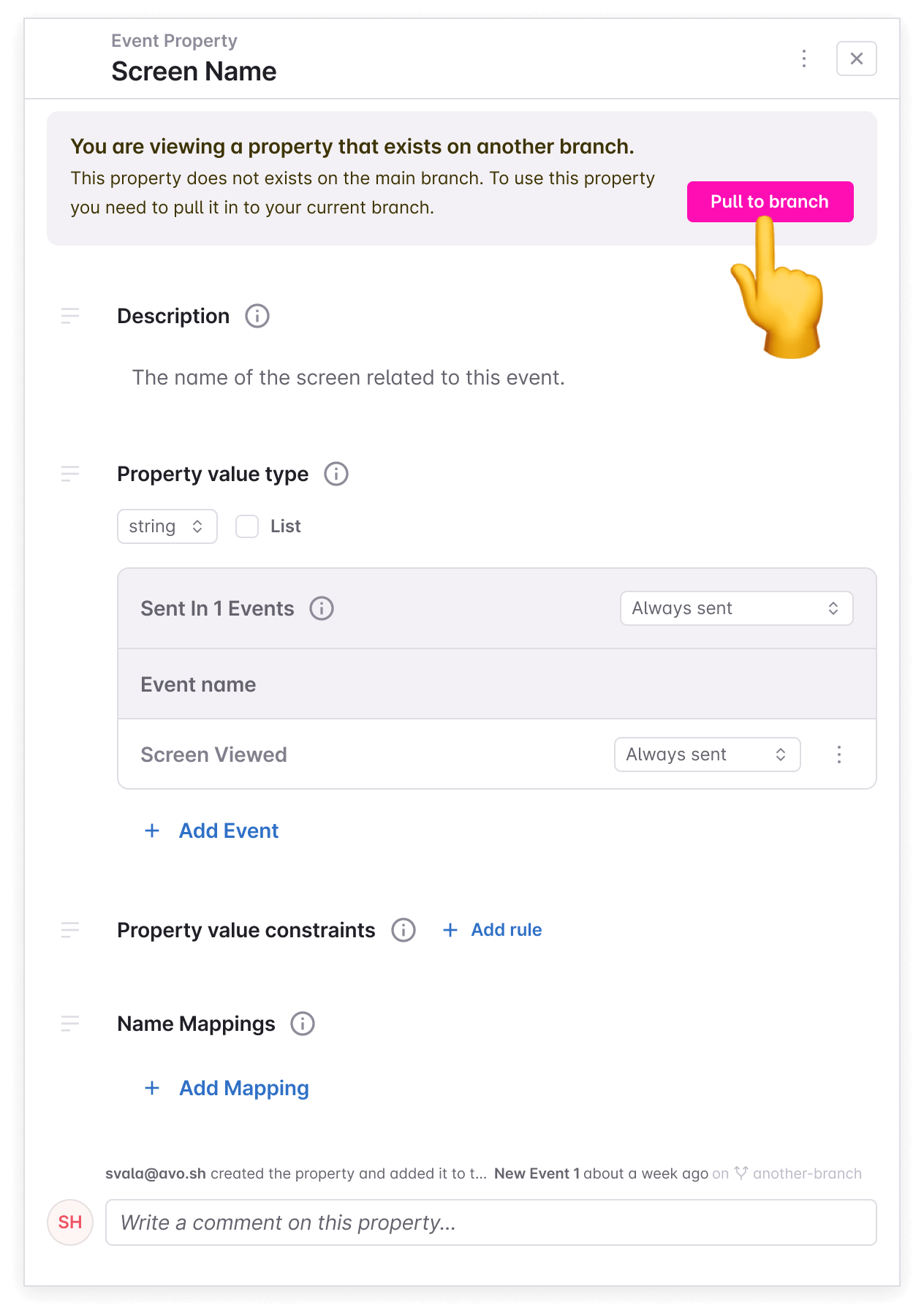Click the Property value constraints info icon
The image size is (924, 1316).
[x=404, y=930]
